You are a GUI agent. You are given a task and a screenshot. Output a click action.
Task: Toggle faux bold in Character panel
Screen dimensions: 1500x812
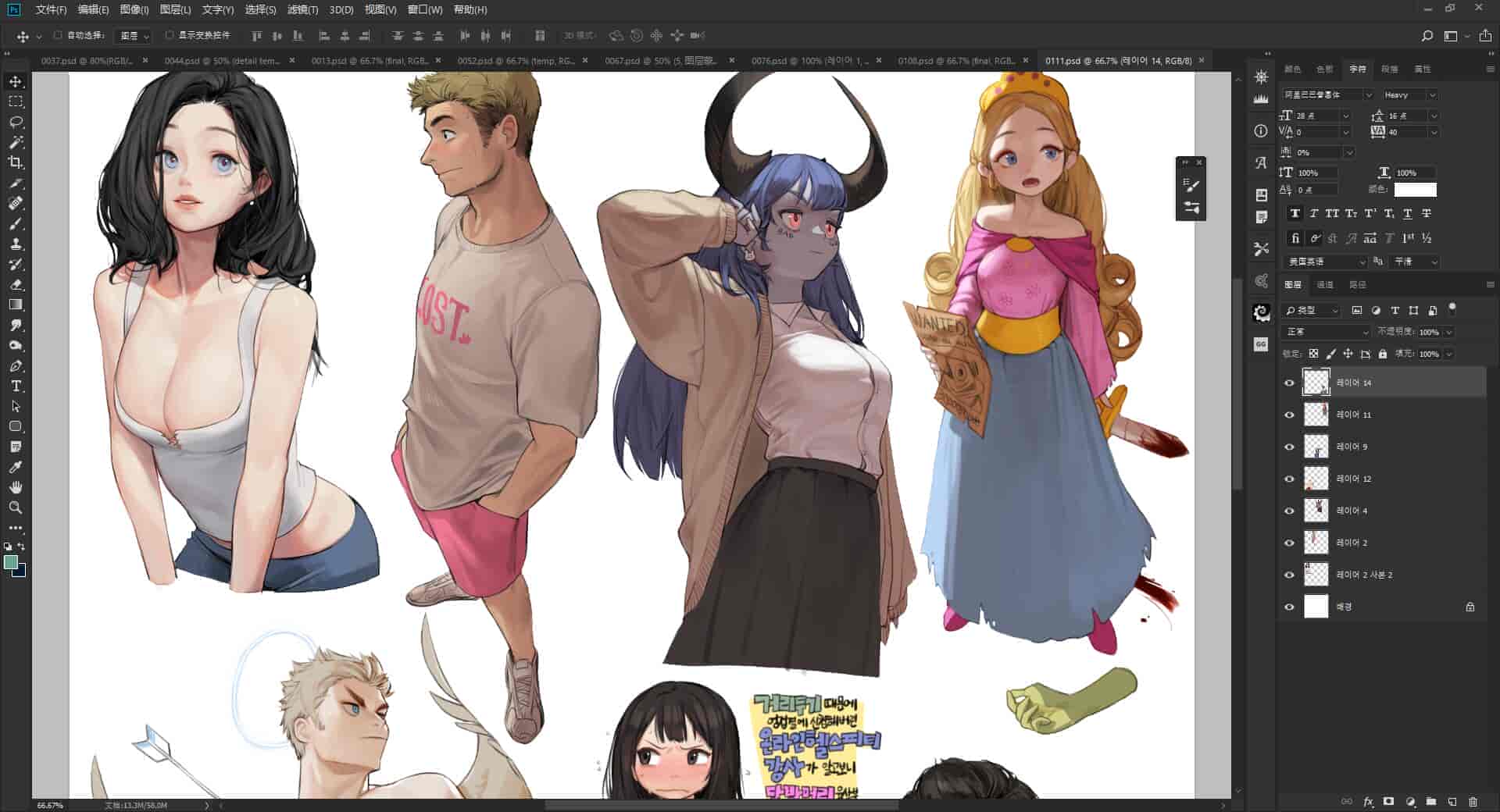1295,213
